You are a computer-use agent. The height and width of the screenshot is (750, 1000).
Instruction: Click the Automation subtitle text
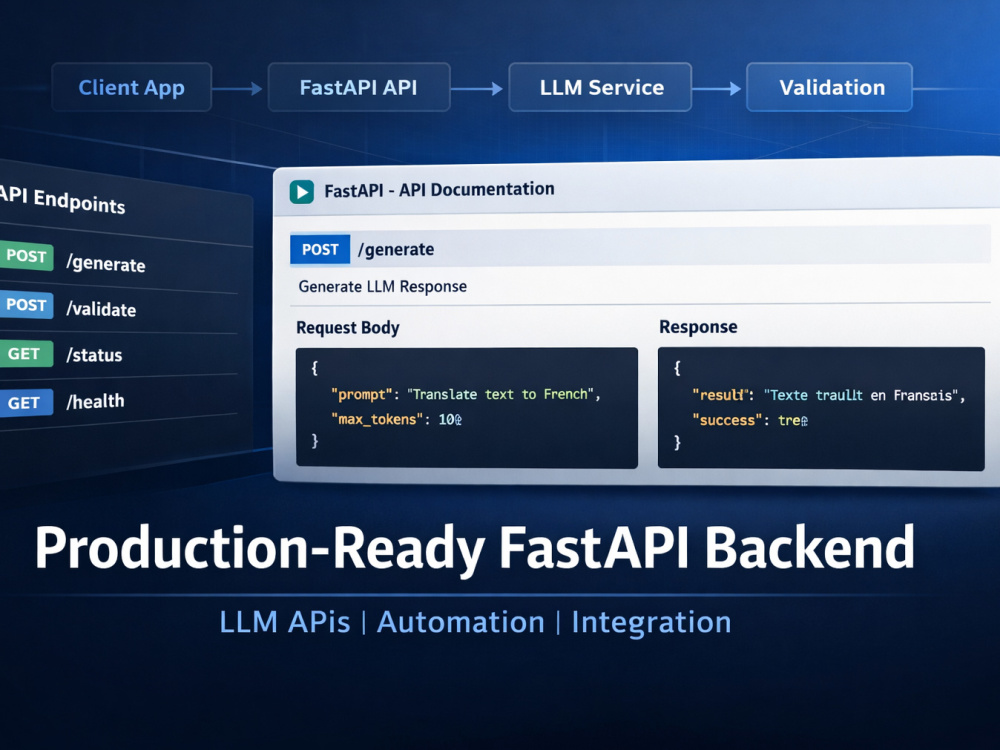pos(461,622)
